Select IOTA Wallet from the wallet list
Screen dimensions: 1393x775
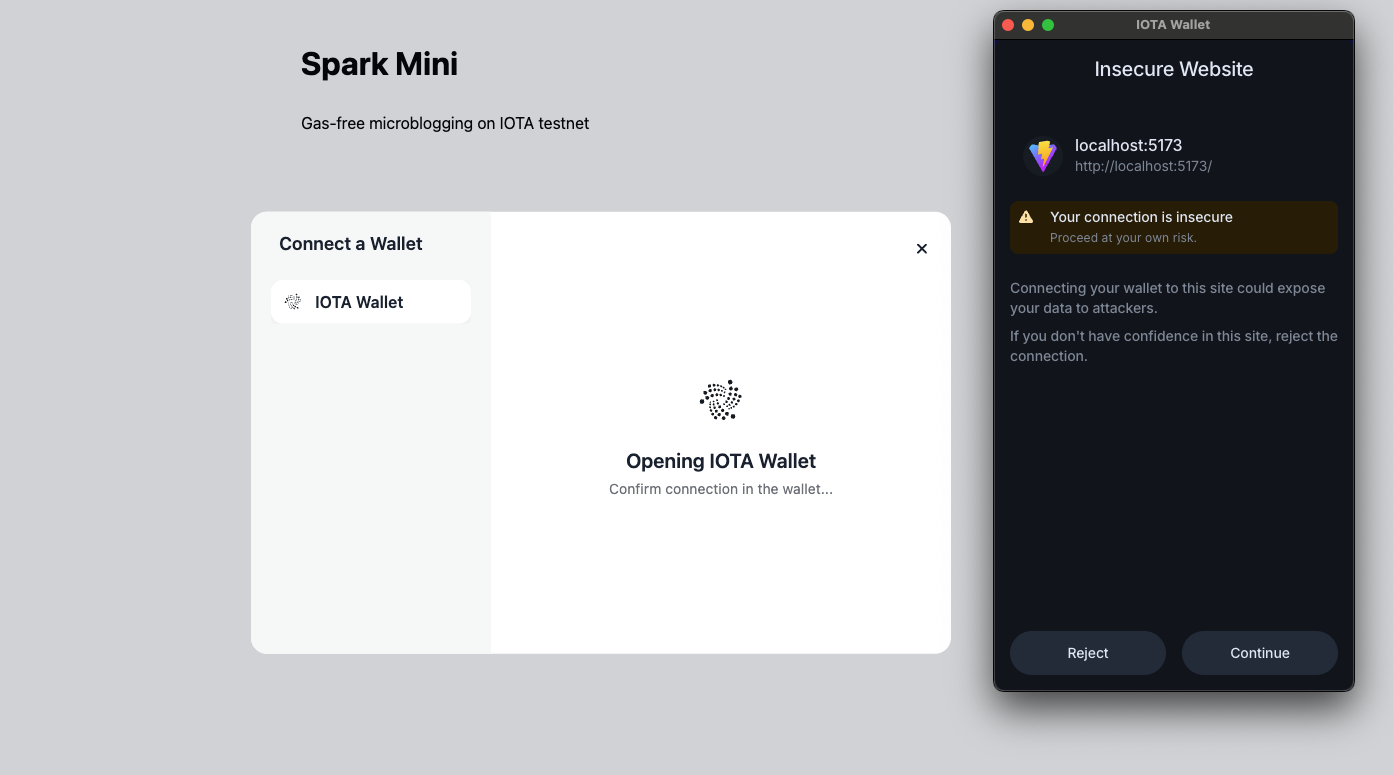pyautogui.click(x=371, y=302)
